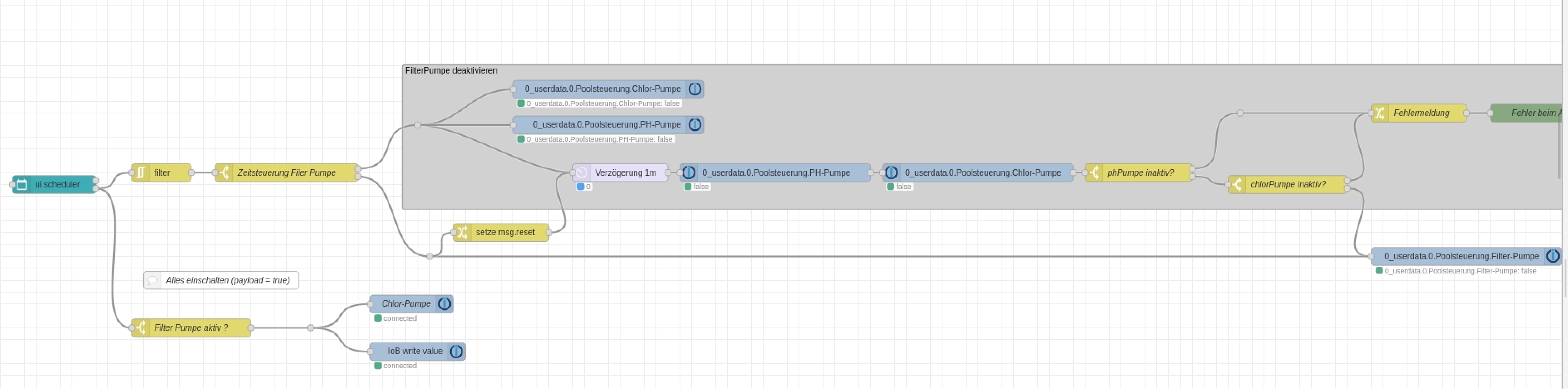This screenshot has width=1568, height=389.
Task: Click the output port of filter node
Action: (191, 172)
